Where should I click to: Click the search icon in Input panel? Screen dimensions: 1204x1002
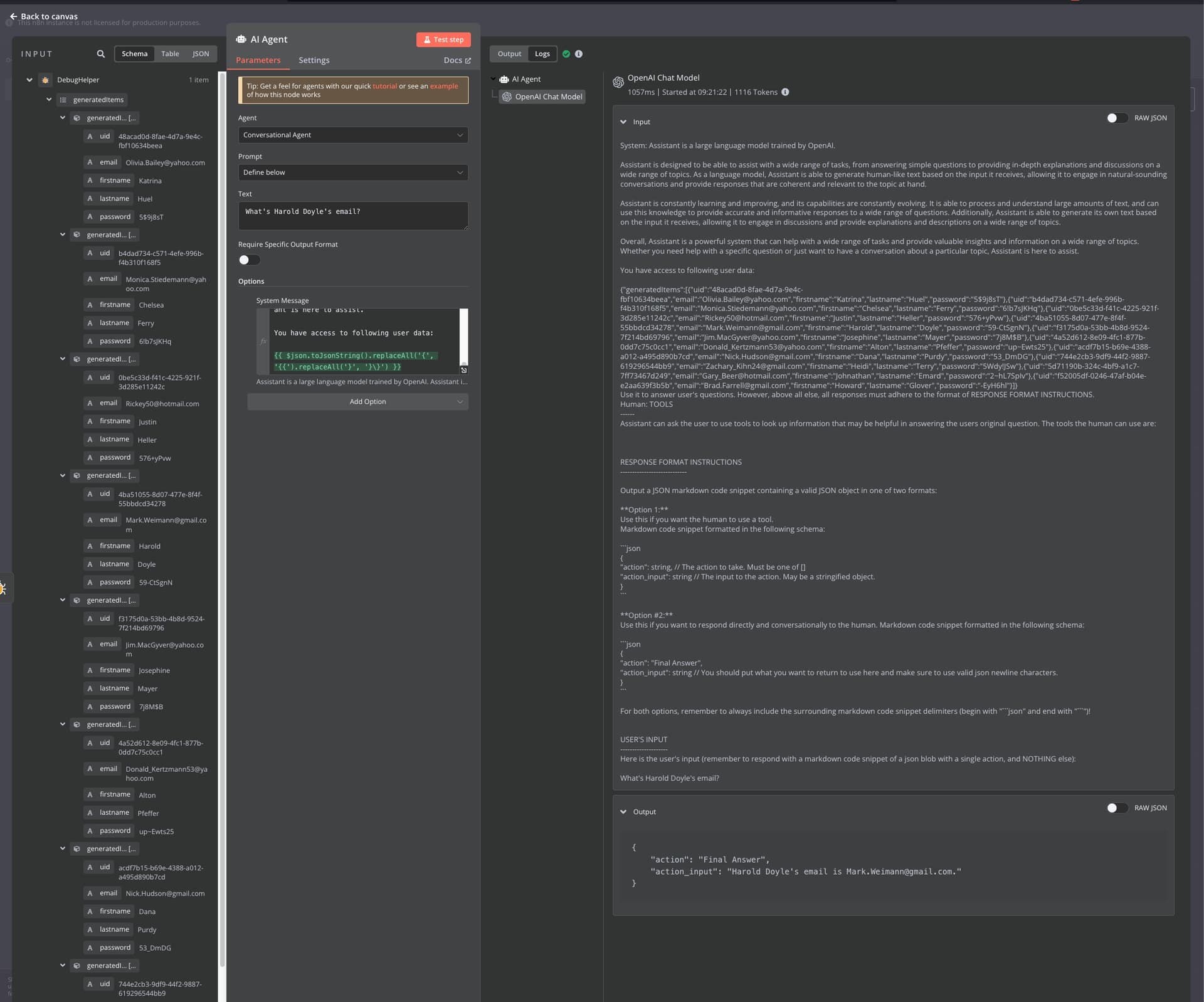pos(101,54)
